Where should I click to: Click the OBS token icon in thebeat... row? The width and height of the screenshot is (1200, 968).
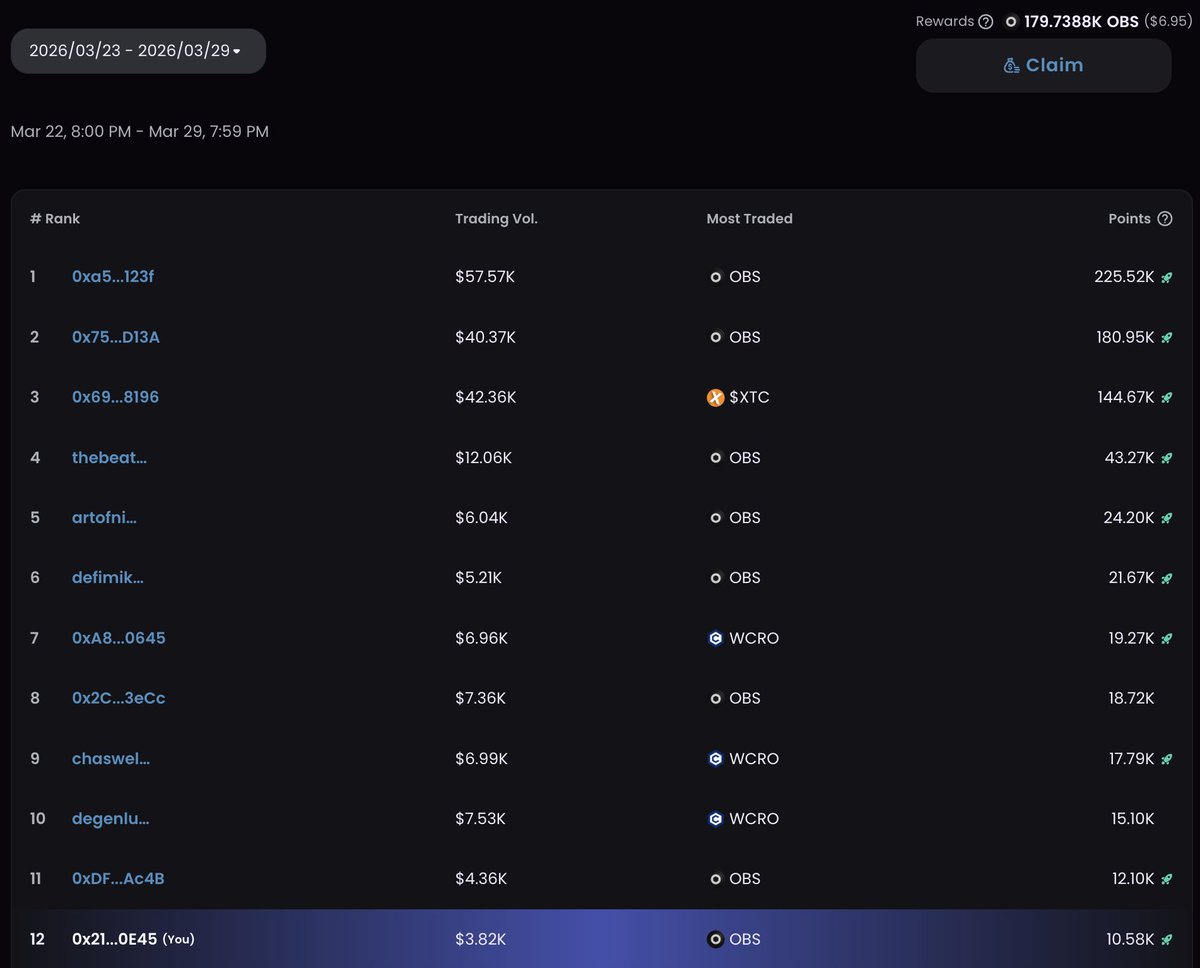tap(715, 457)
